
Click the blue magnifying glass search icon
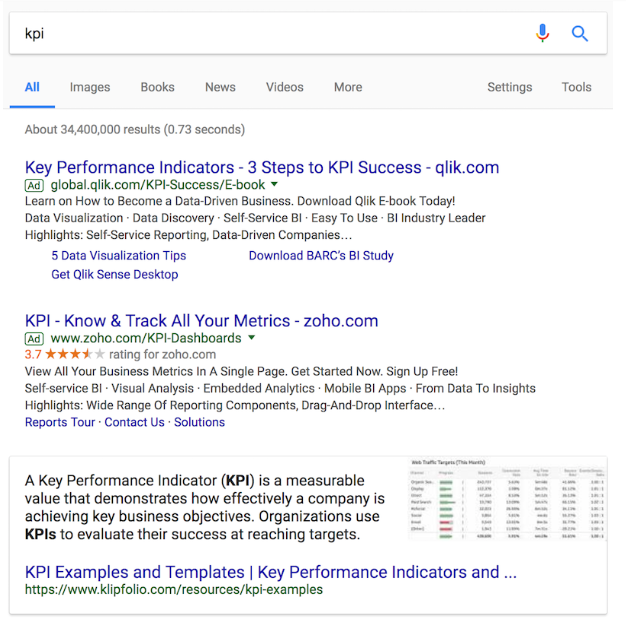click(x=579, y=34)
